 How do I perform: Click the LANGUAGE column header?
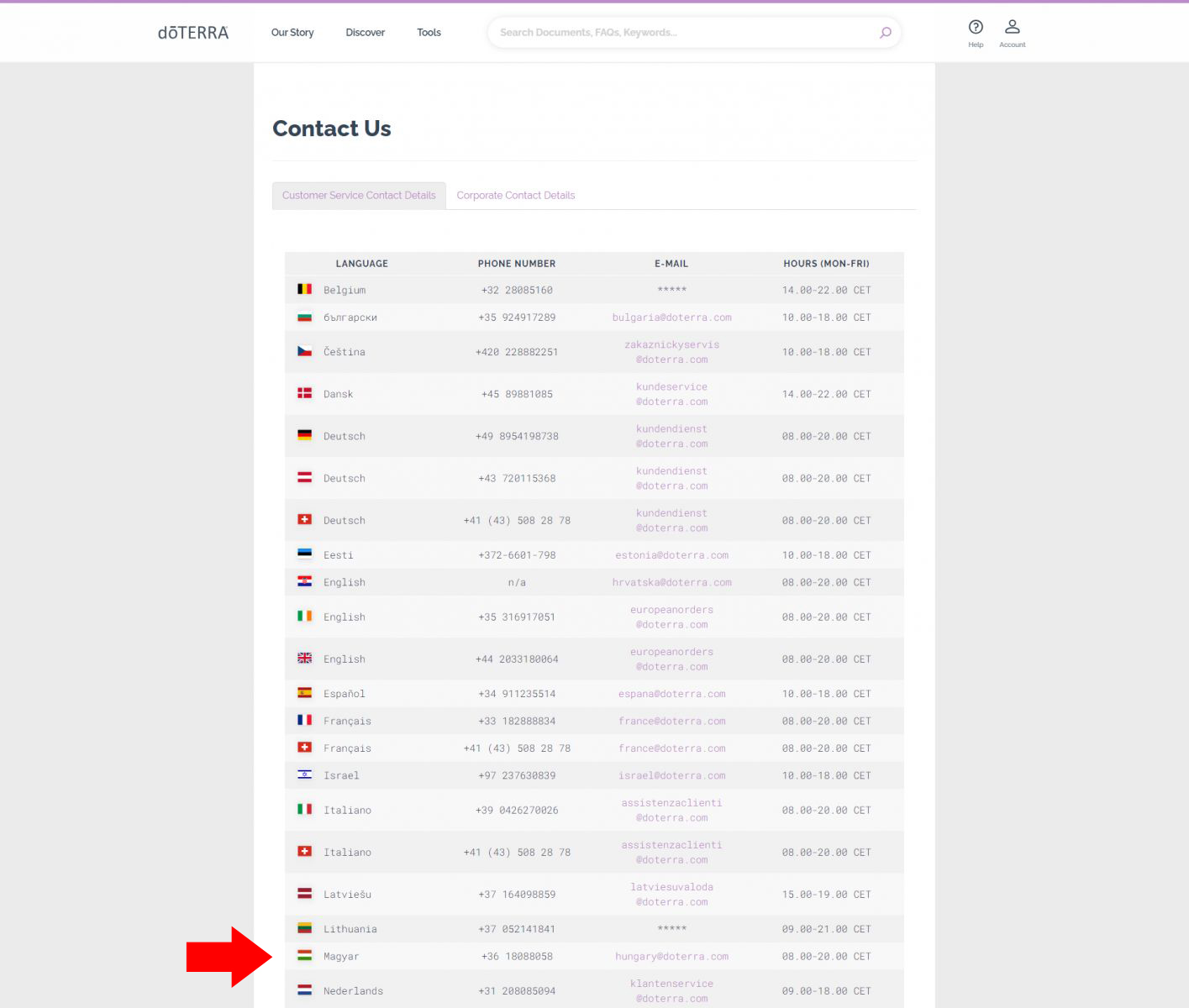[362, 264]
